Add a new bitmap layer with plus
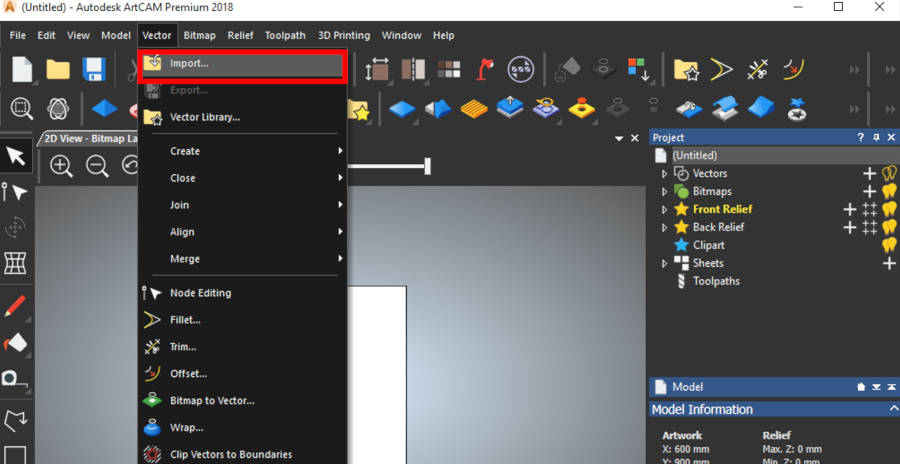The height and width of the screenshot is (464, 900). [870, 191]
